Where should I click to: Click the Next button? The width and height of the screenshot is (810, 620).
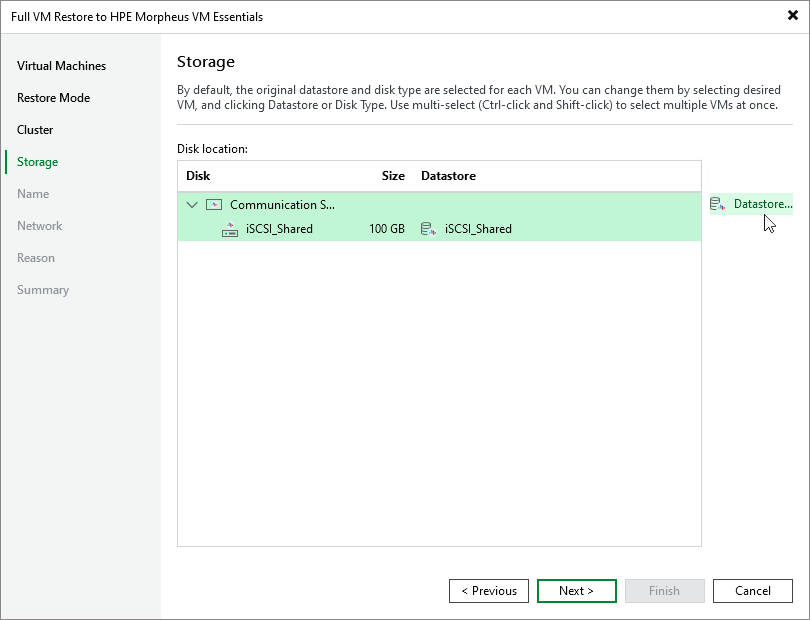tap(576, 590)
